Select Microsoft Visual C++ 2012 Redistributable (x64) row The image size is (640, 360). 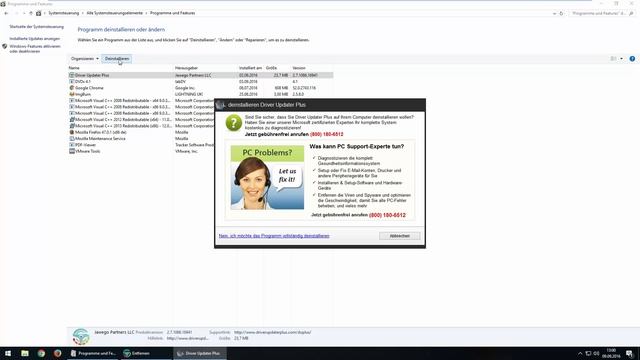141,120
